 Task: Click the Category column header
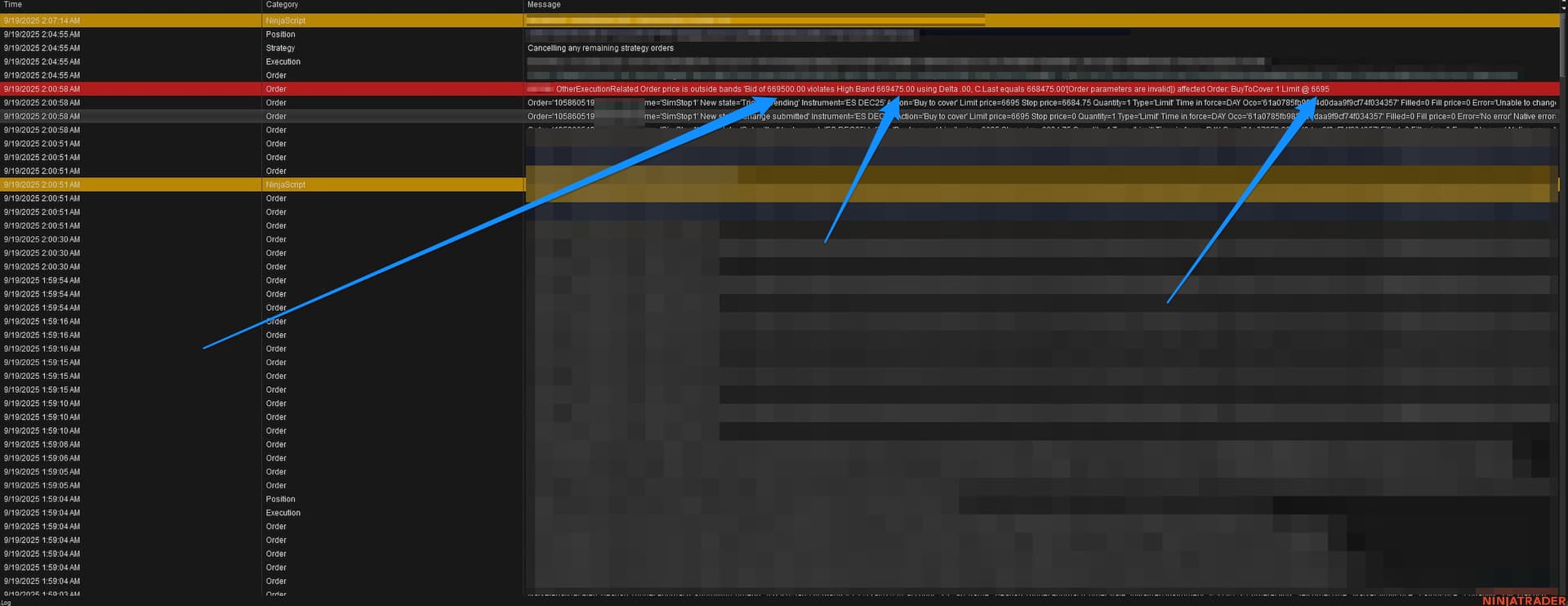(282, 5)
